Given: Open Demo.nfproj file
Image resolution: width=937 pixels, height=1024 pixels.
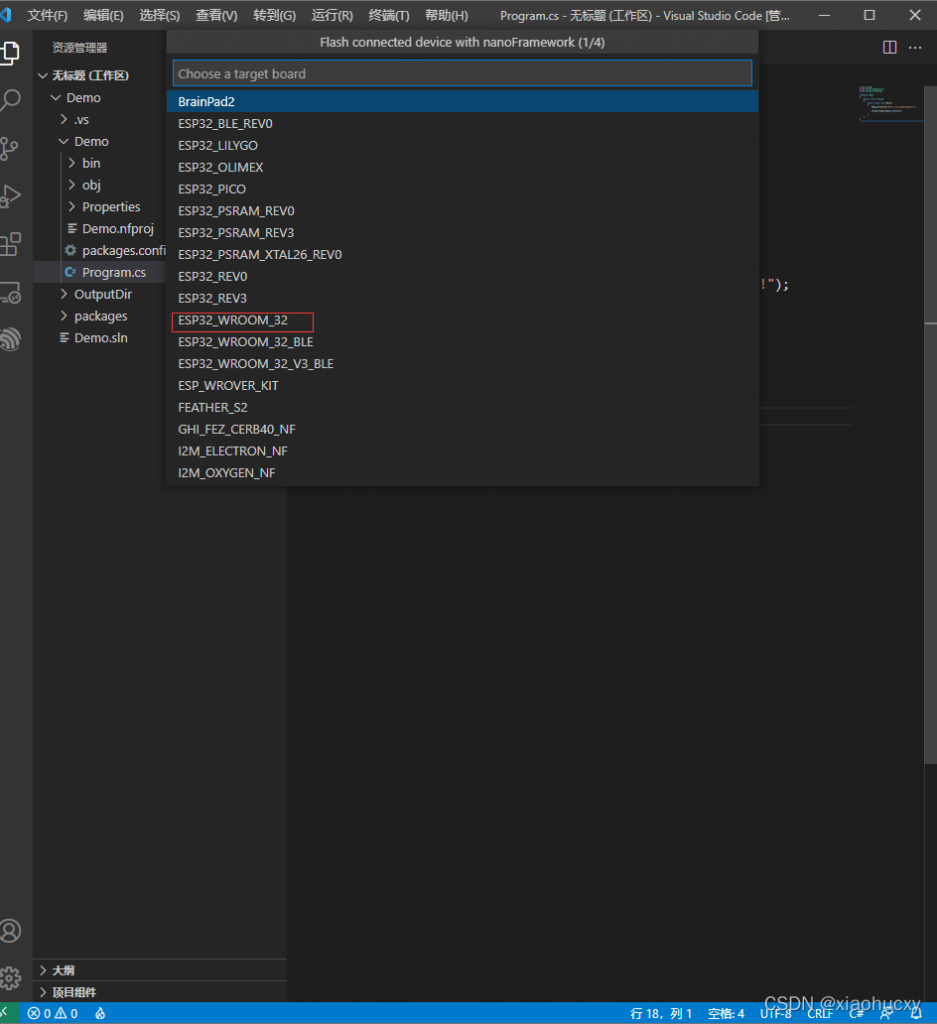Looking at the screenshot, I should (x=118, y=229).
